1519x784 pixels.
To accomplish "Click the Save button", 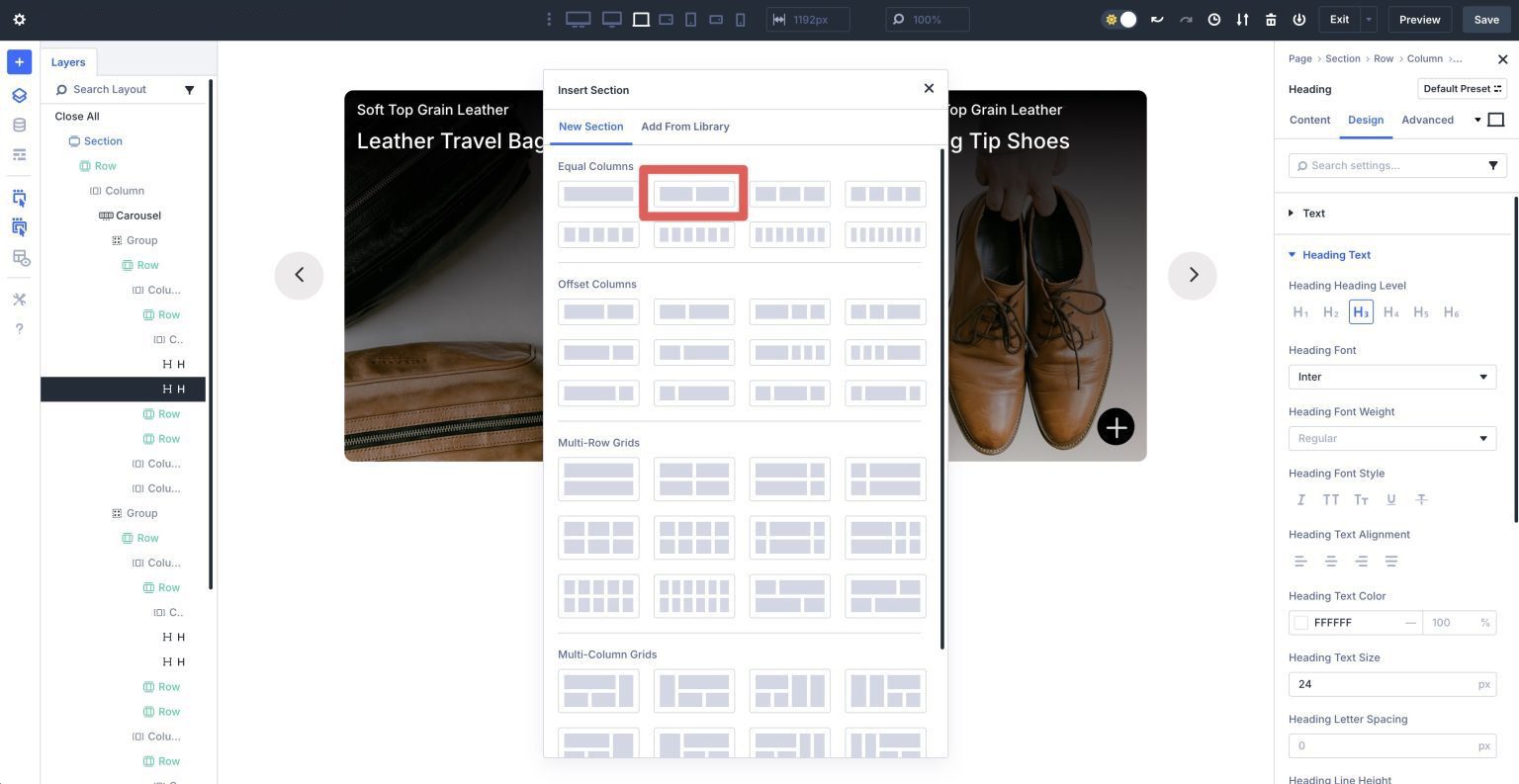I will (1486, 19).
